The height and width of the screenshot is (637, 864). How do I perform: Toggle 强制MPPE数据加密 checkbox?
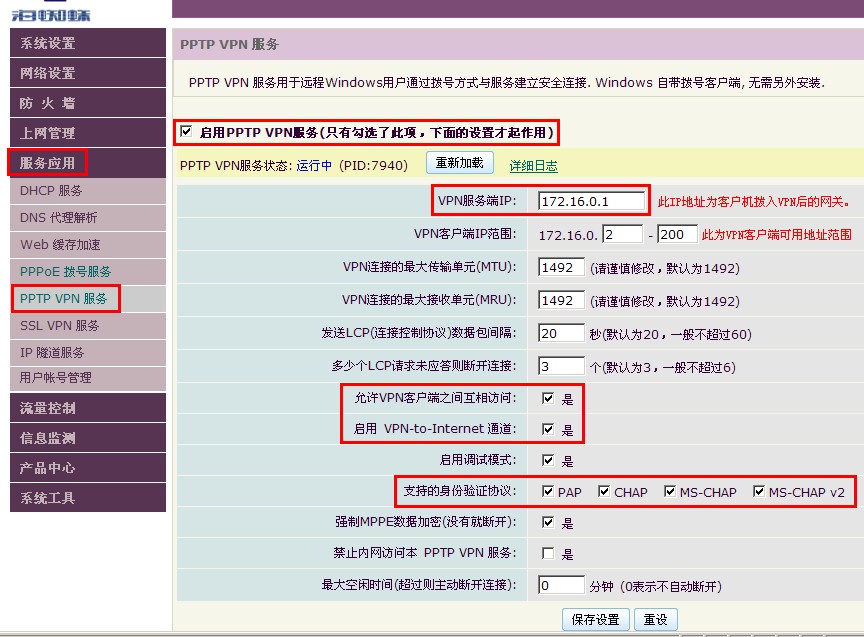tap(548, 522)
